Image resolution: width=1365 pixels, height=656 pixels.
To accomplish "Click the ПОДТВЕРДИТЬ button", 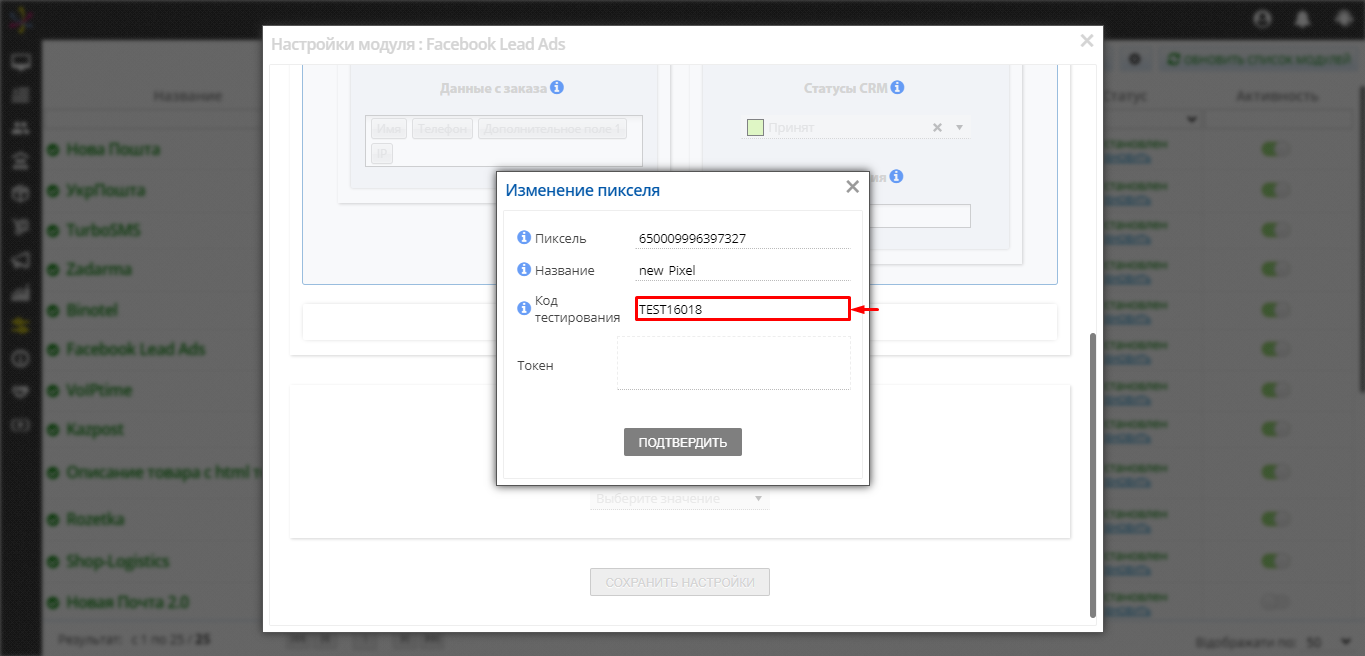I will 683,442.
